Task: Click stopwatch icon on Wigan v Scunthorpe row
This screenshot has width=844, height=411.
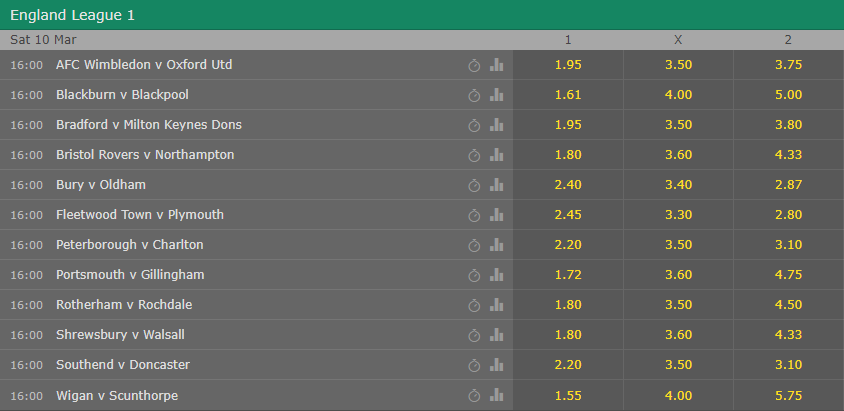Action: [x=474, y=396]
